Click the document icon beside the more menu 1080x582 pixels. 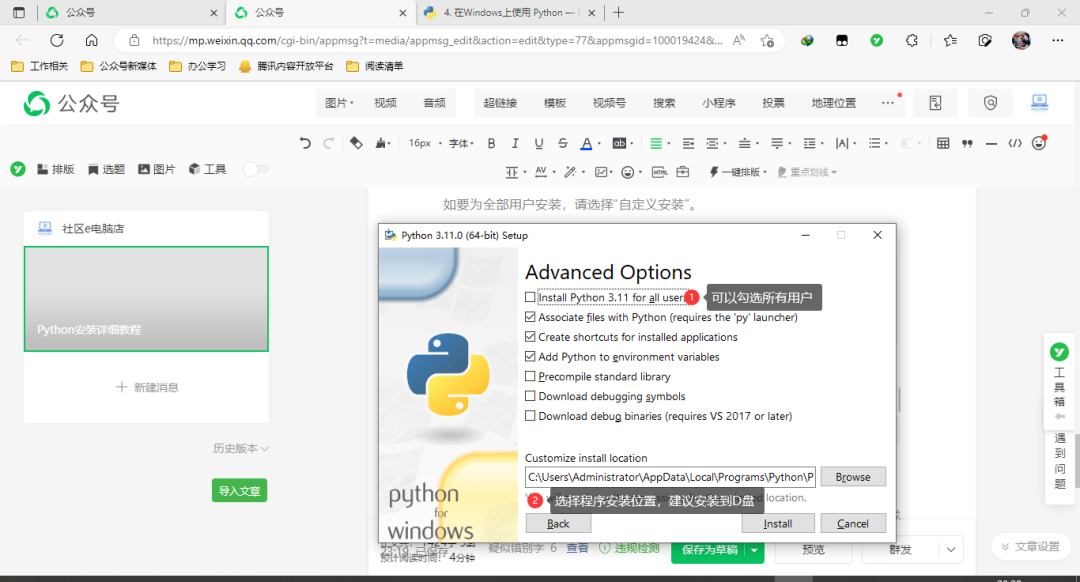coord(935,103)
